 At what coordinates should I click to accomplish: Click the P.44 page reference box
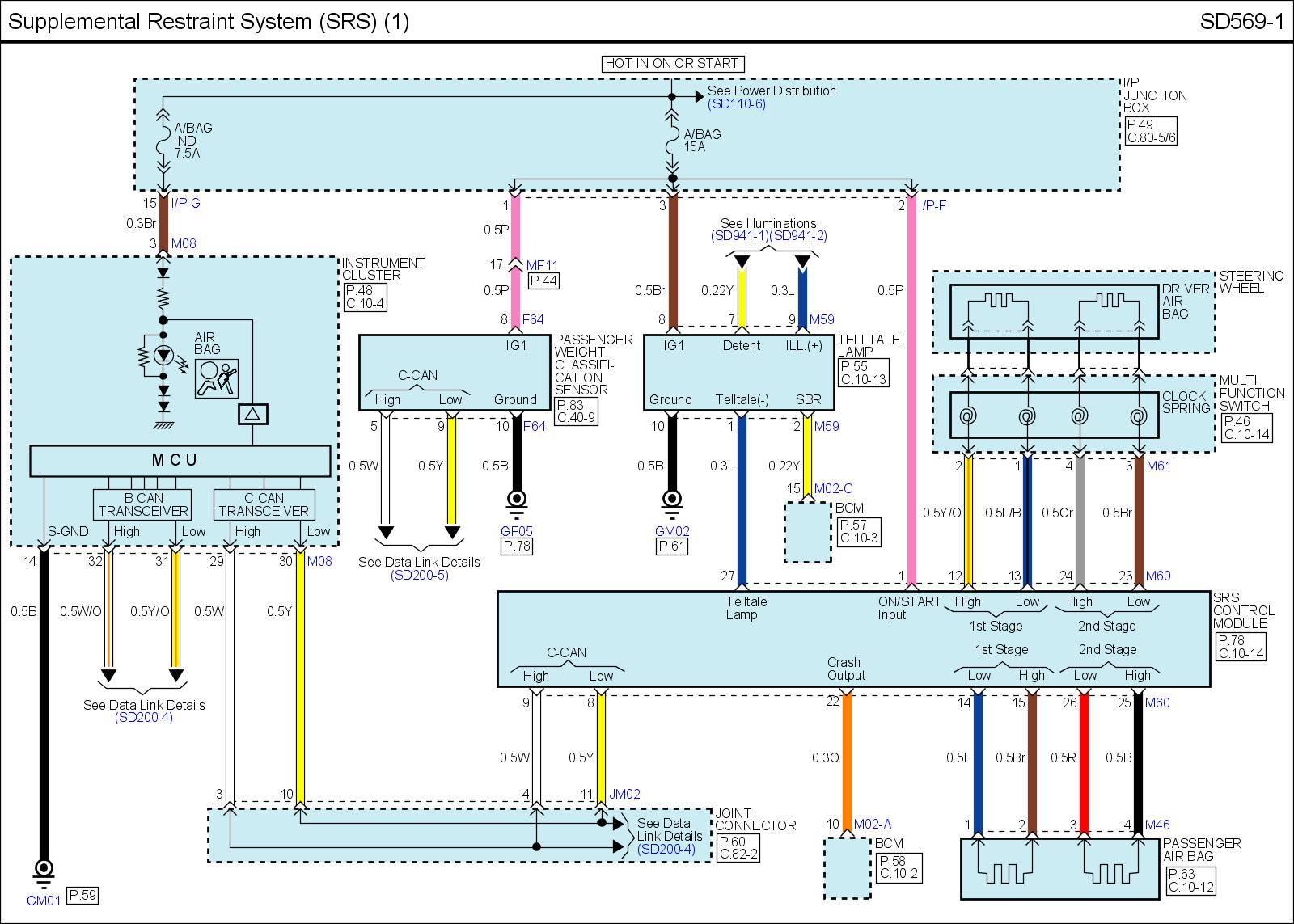tap(543, 281)
